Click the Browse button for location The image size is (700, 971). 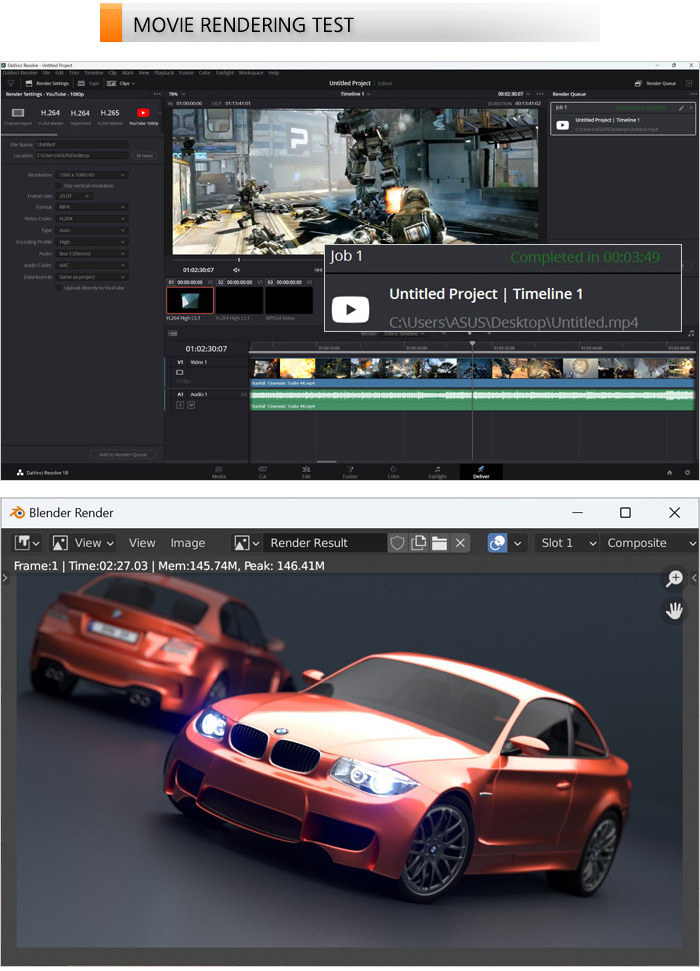pos(145,156)
